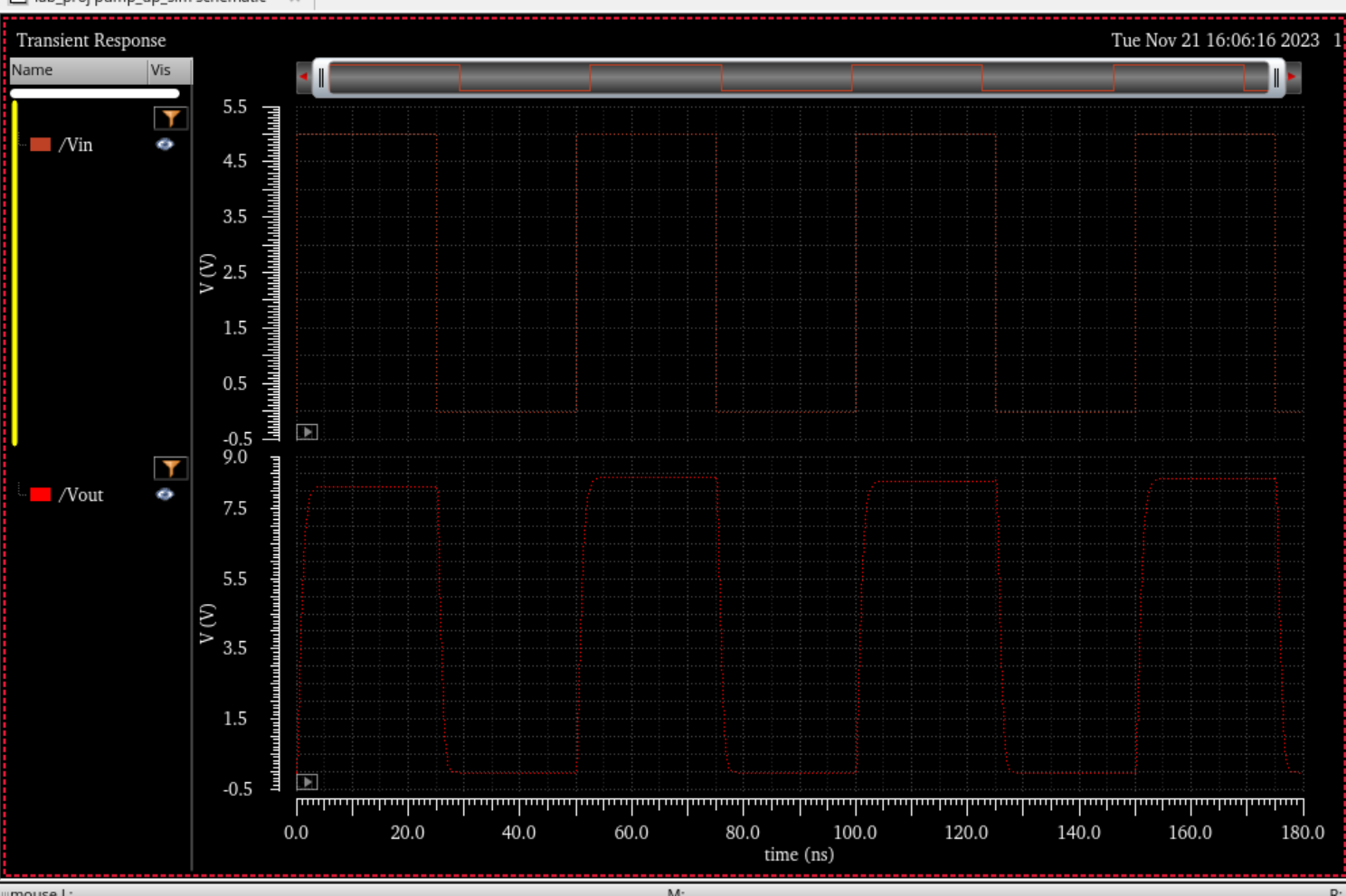Toggle visibility of the /Vin signal

coord(166,145)
